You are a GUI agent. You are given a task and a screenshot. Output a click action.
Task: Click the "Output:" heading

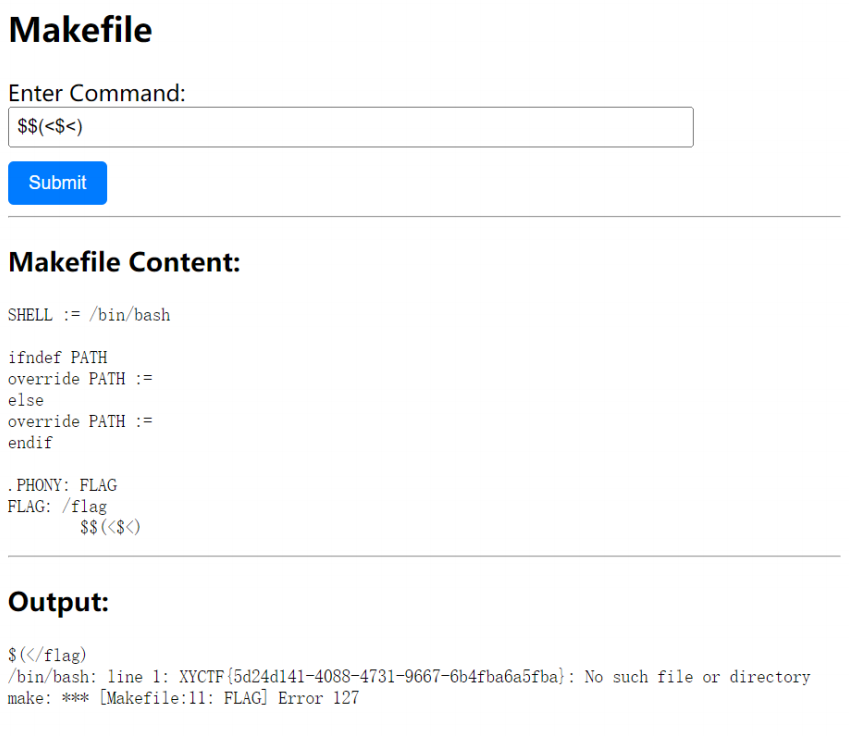click(x=58, y=602)
